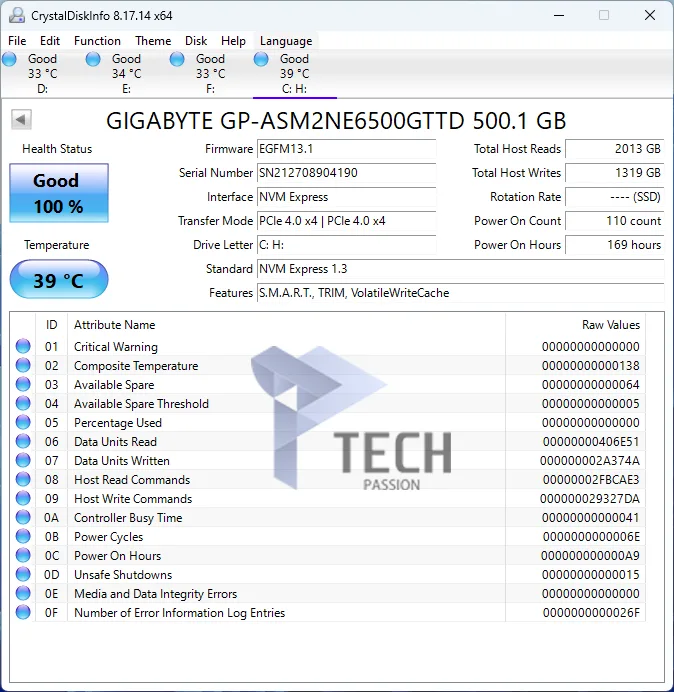Click the previous disk arrow button
The height and width of the screenshot is (692, 674).
click(x=21, y=119)
